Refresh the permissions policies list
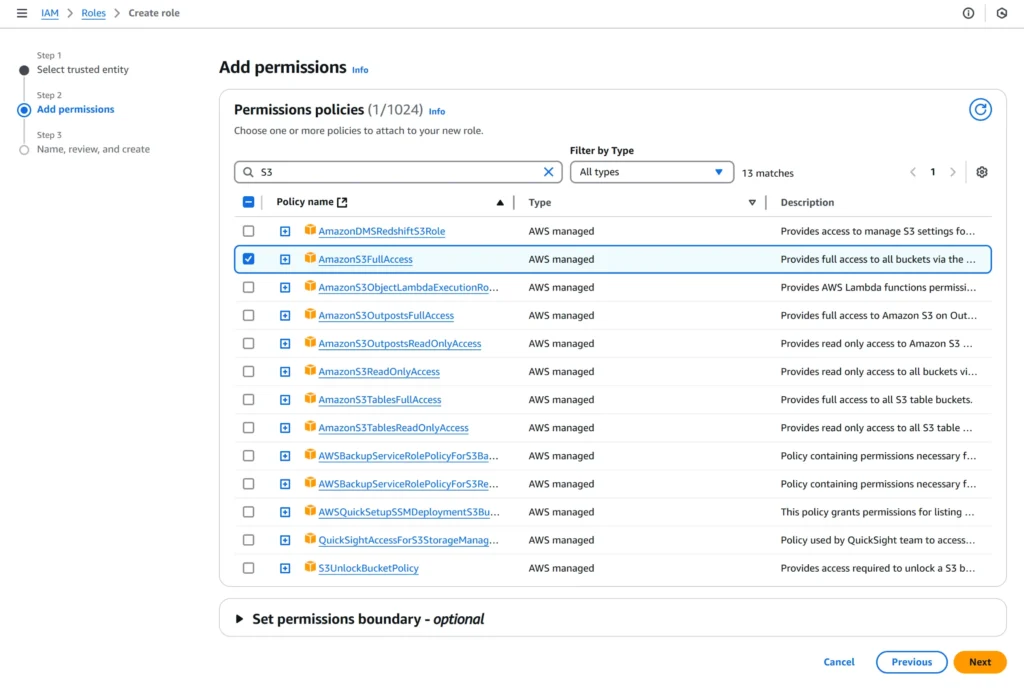Screen dimensions: 1024x691 980,110
